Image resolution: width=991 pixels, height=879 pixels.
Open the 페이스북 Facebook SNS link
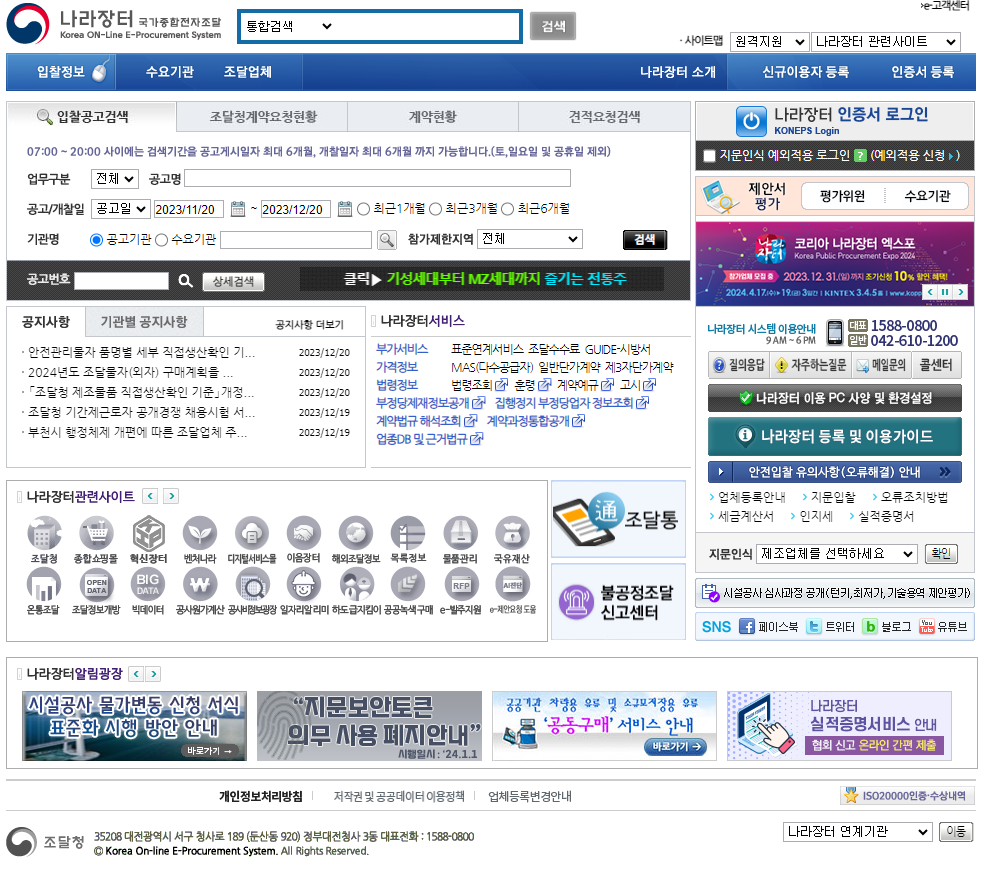769,626
